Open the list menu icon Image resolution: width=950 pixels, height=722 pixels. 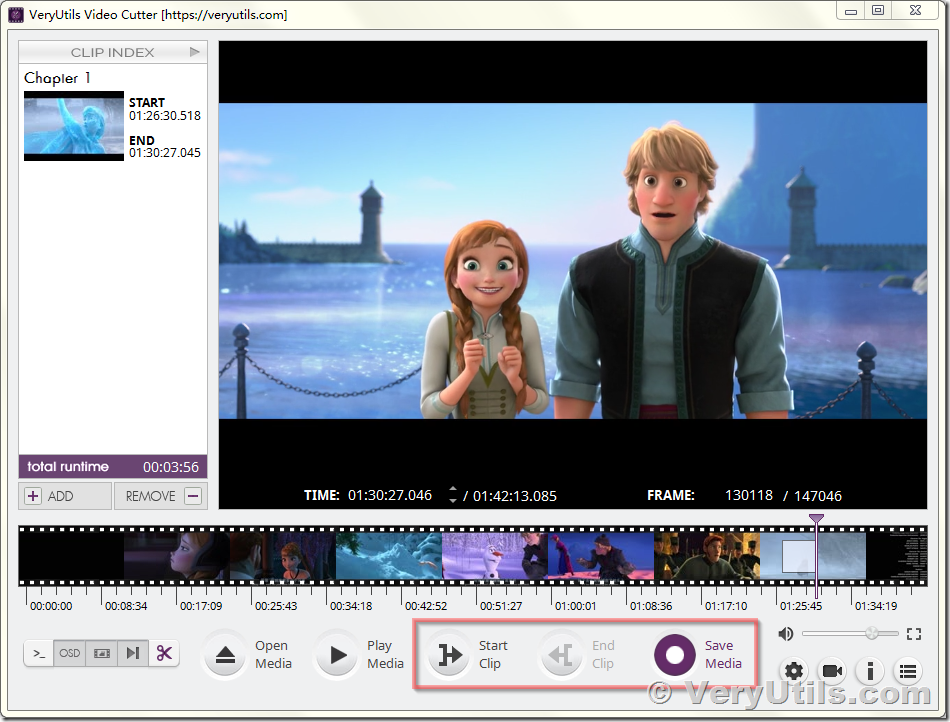(x=908, y=671)
